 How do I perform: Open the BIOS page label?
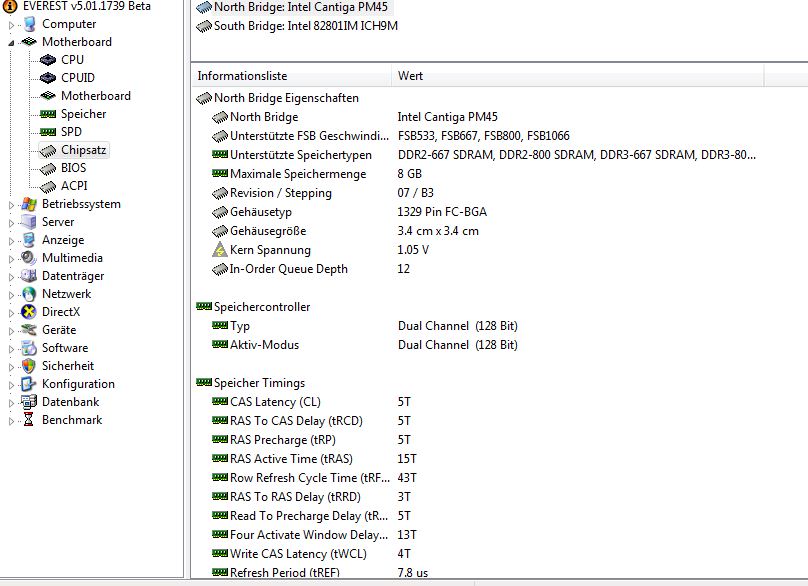74,168
